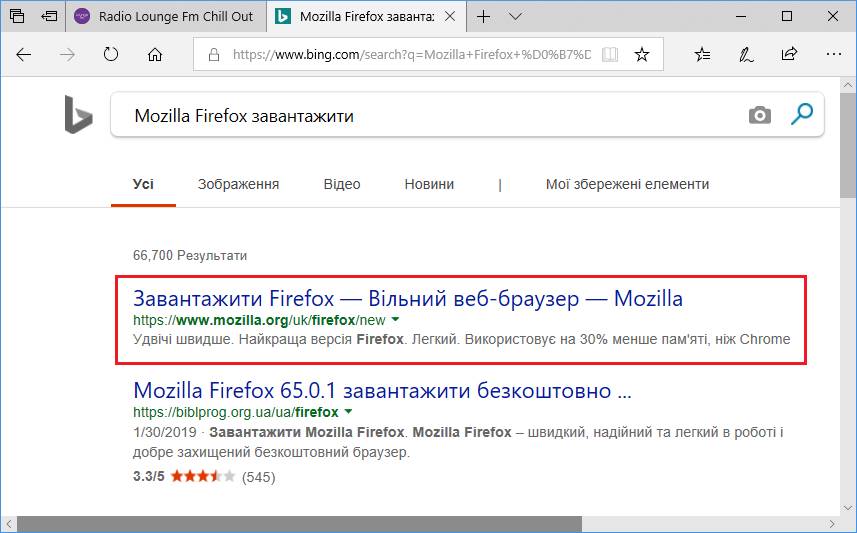Image resolution: width=857 pixels, height=533 pixels.
Task: Click the set these tabs aside icon
Action: click(x=49, y=16)
